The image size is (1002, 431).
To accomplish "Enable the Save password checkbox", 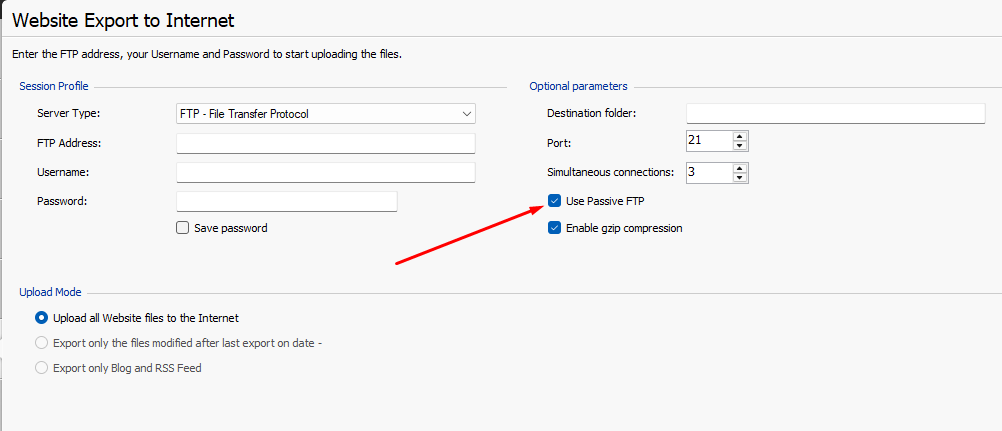I will pos(182,228).
